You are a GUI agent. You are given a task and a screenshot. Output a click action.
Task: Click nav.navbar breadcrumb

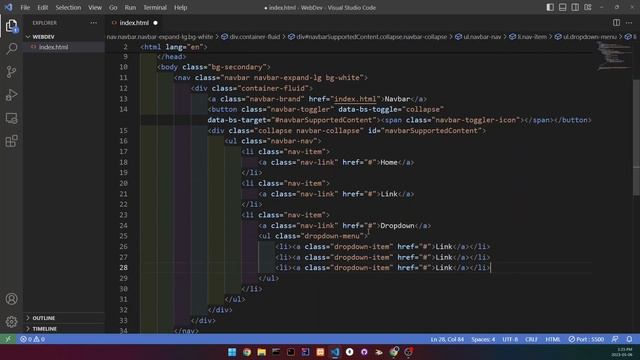coord(160,37)
